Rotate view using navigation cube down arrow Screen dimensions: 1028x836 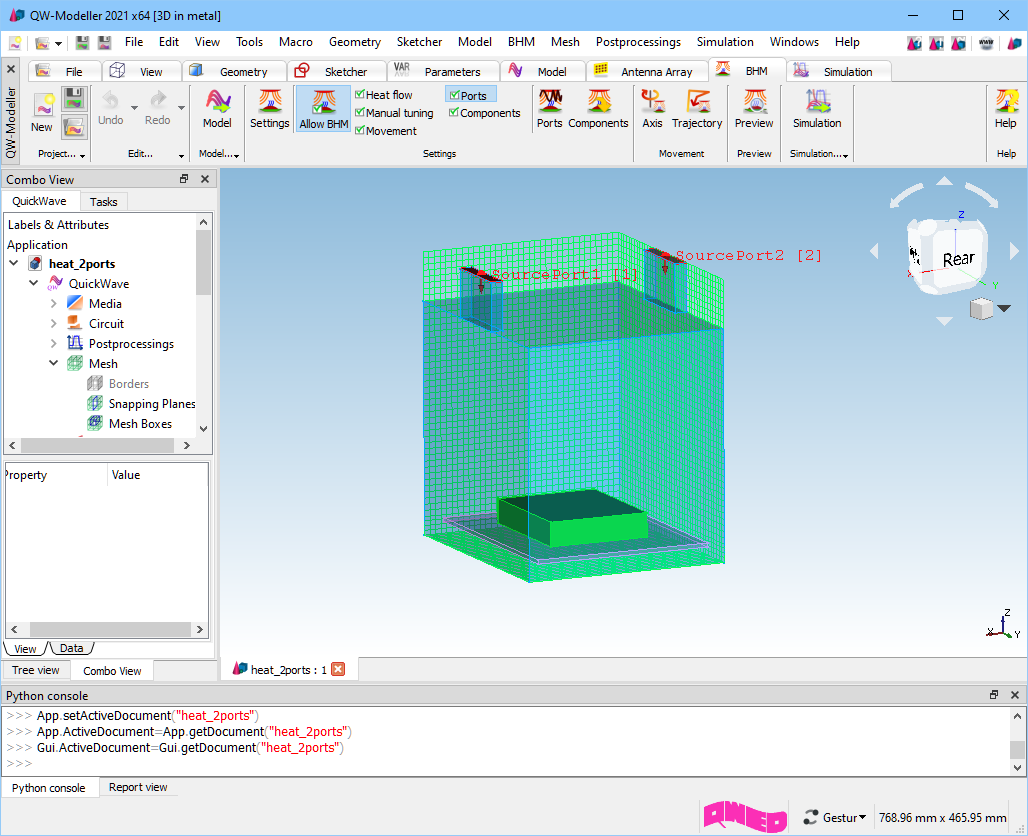tap(944, 321)
